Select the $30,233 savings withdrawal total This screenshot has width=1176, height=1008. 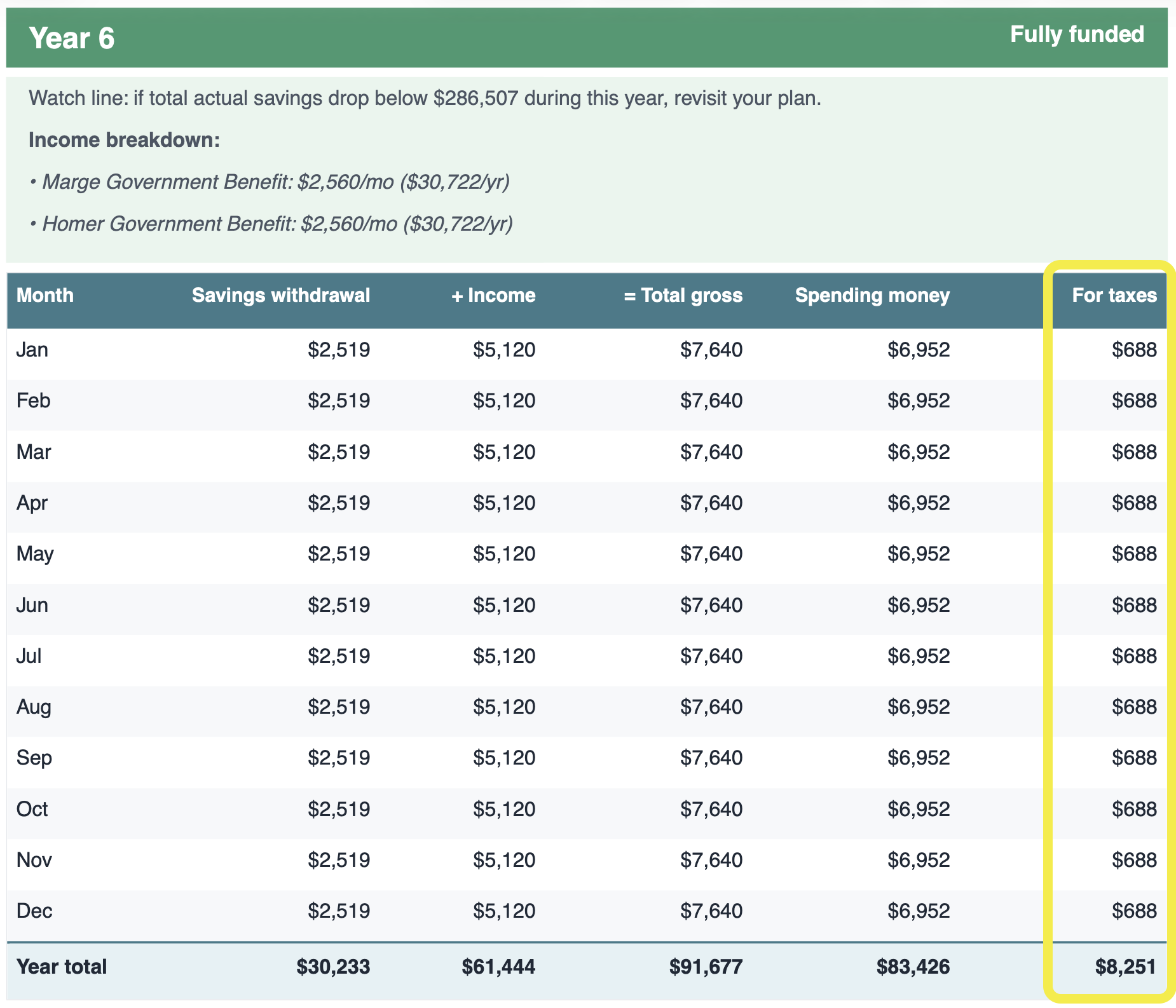(x=333, y=967)
